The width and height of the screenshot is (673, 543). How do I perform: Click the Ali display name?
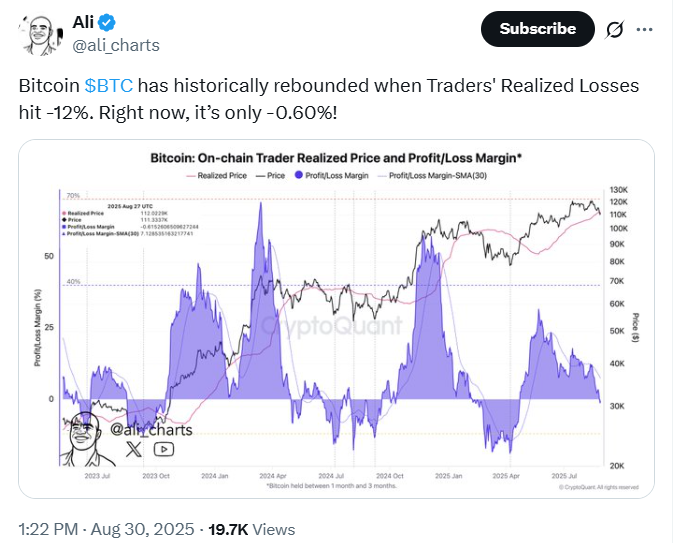[x=83, y=22]
